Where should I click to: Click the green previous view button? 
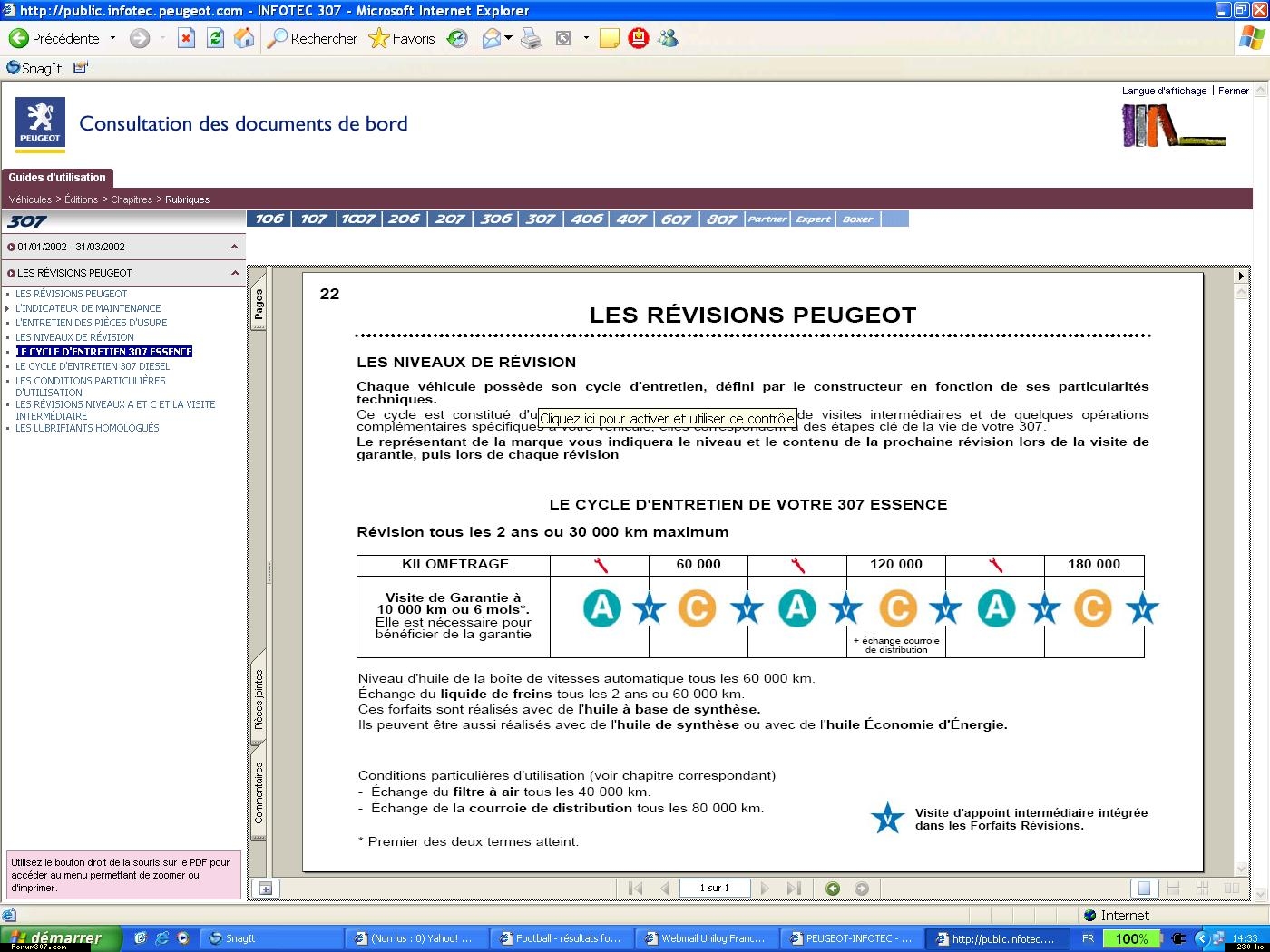[x=833, y=889]
